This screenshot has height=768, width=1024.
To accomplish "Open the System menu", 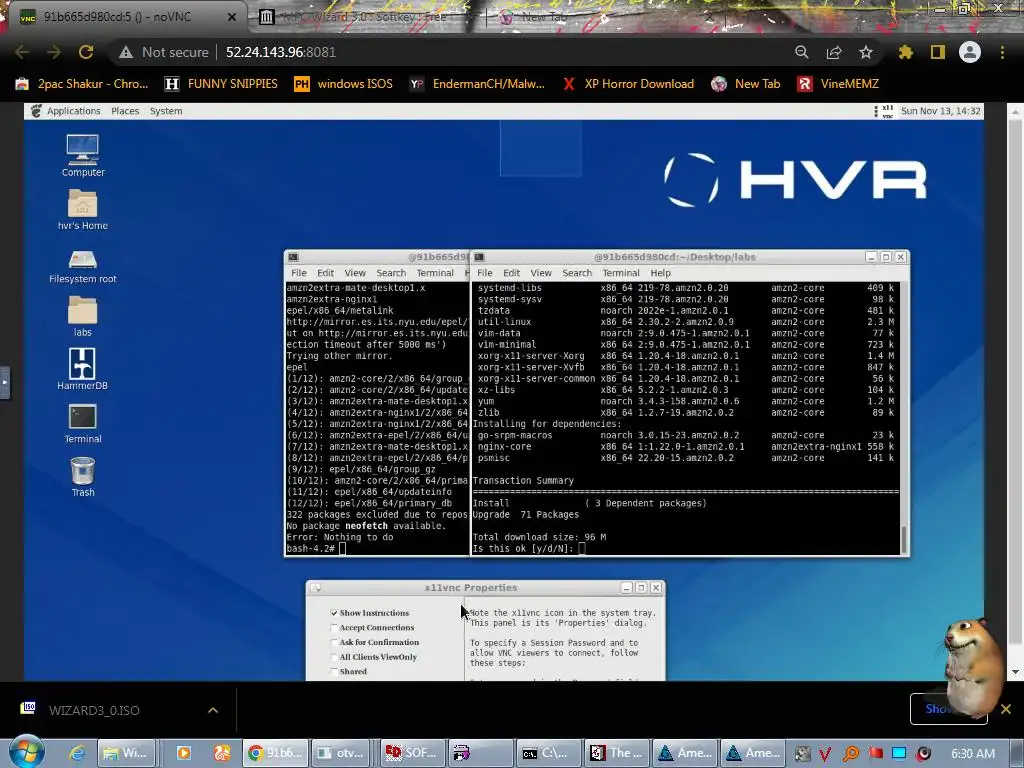I will click(166, 111).
